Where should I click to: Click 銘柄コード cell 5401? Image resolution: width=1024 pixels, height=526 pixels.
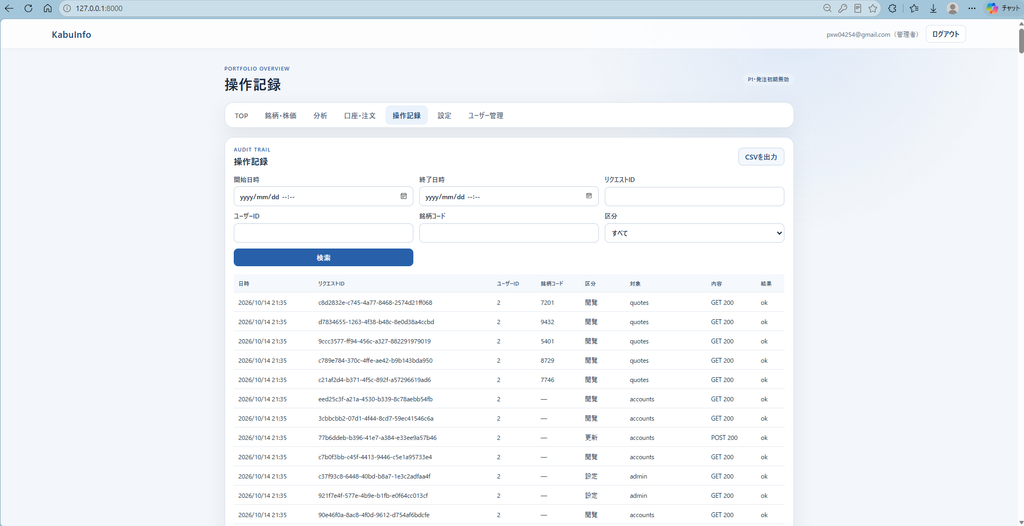547,341
